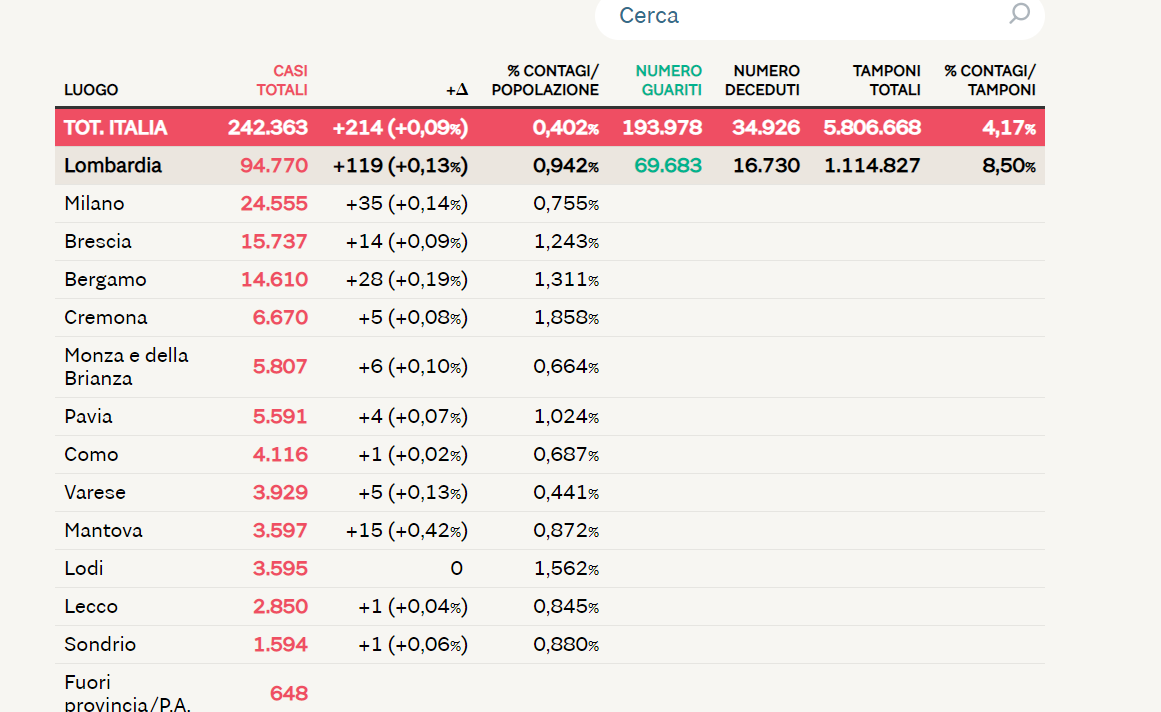Select the Mantova province row
This screenshot has width=1161, height=712.
[549, 531]
